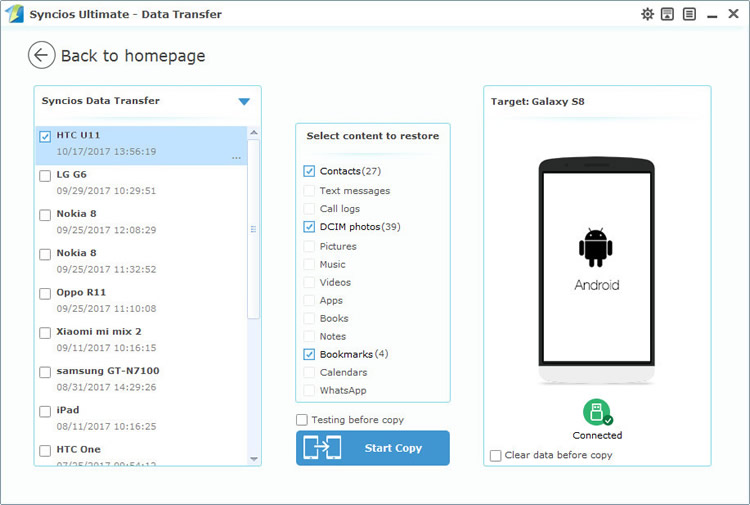Click the Android robot icon
The height and width of the screenshot is (505, 750).
(x=596, y=247)
